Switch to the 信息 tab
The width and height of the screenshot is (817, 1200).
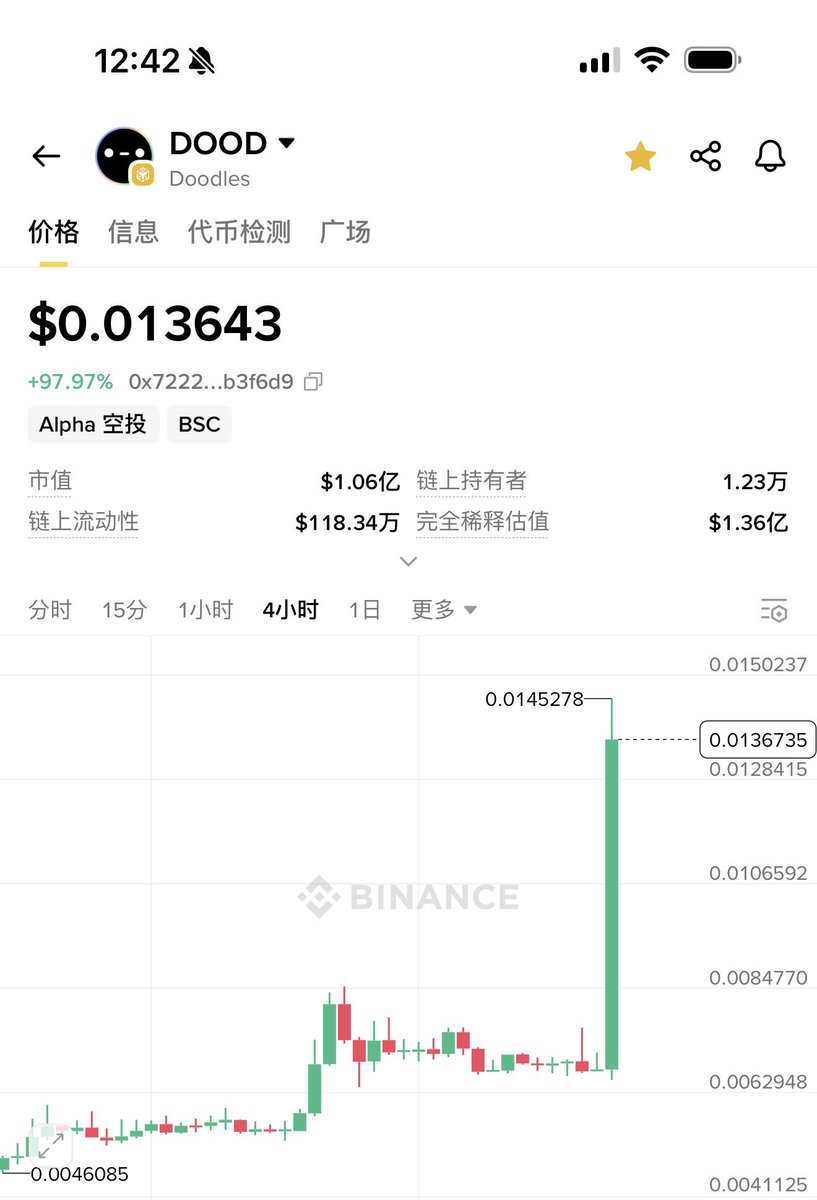[133, 232]
